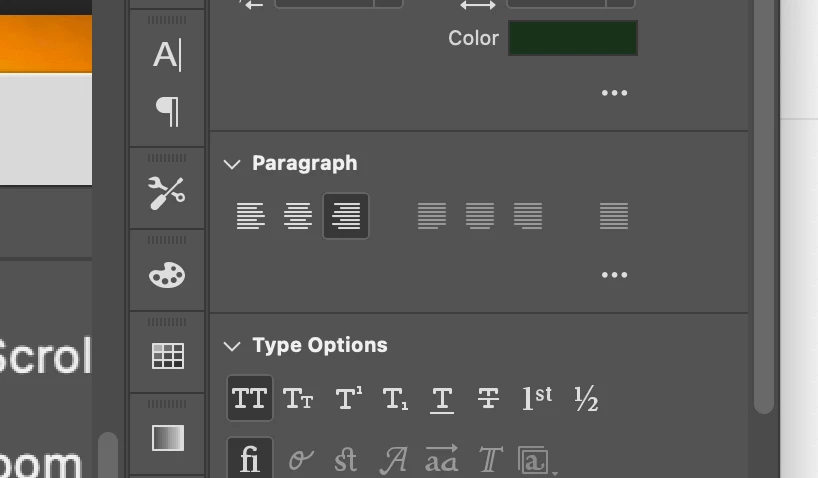Open the Gradient panel icon

point(167,438)
